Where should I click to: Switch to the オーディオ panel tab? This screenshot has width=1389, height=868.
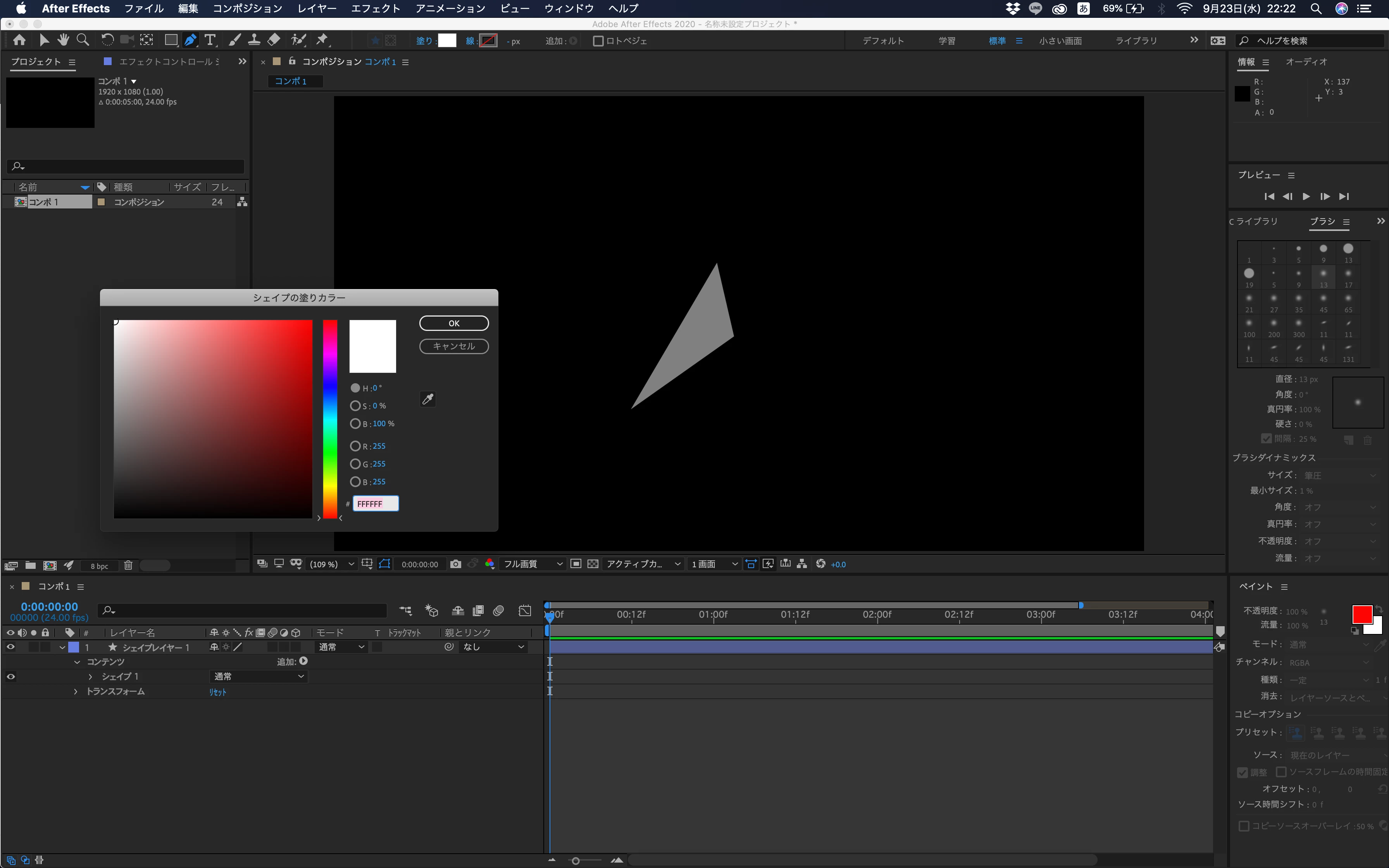[x=1306, y=62]
